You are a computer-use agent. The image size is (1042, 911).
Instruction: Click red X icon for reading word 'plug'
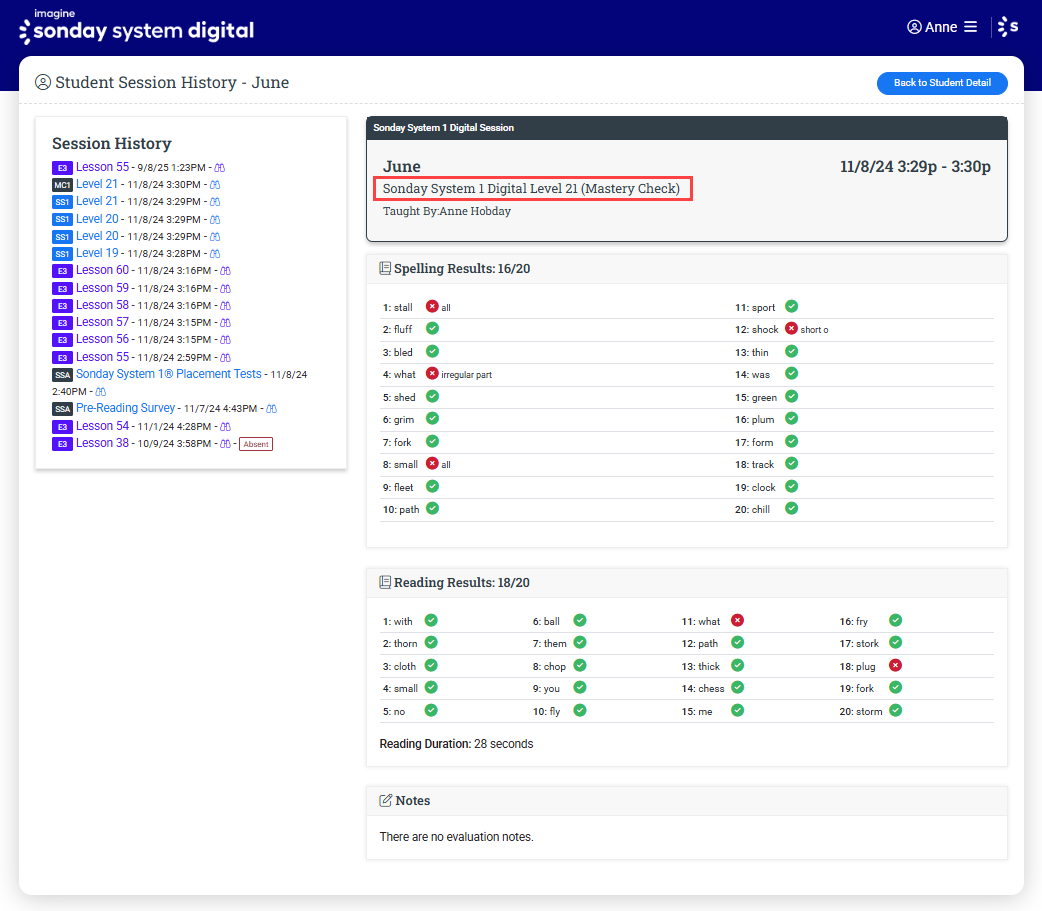[896, 666]
